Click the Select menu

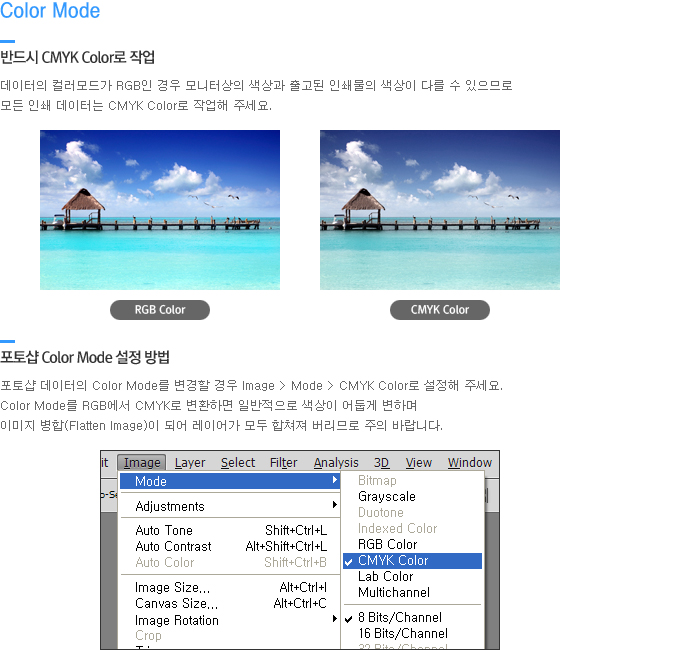click(x=238, y=462)
